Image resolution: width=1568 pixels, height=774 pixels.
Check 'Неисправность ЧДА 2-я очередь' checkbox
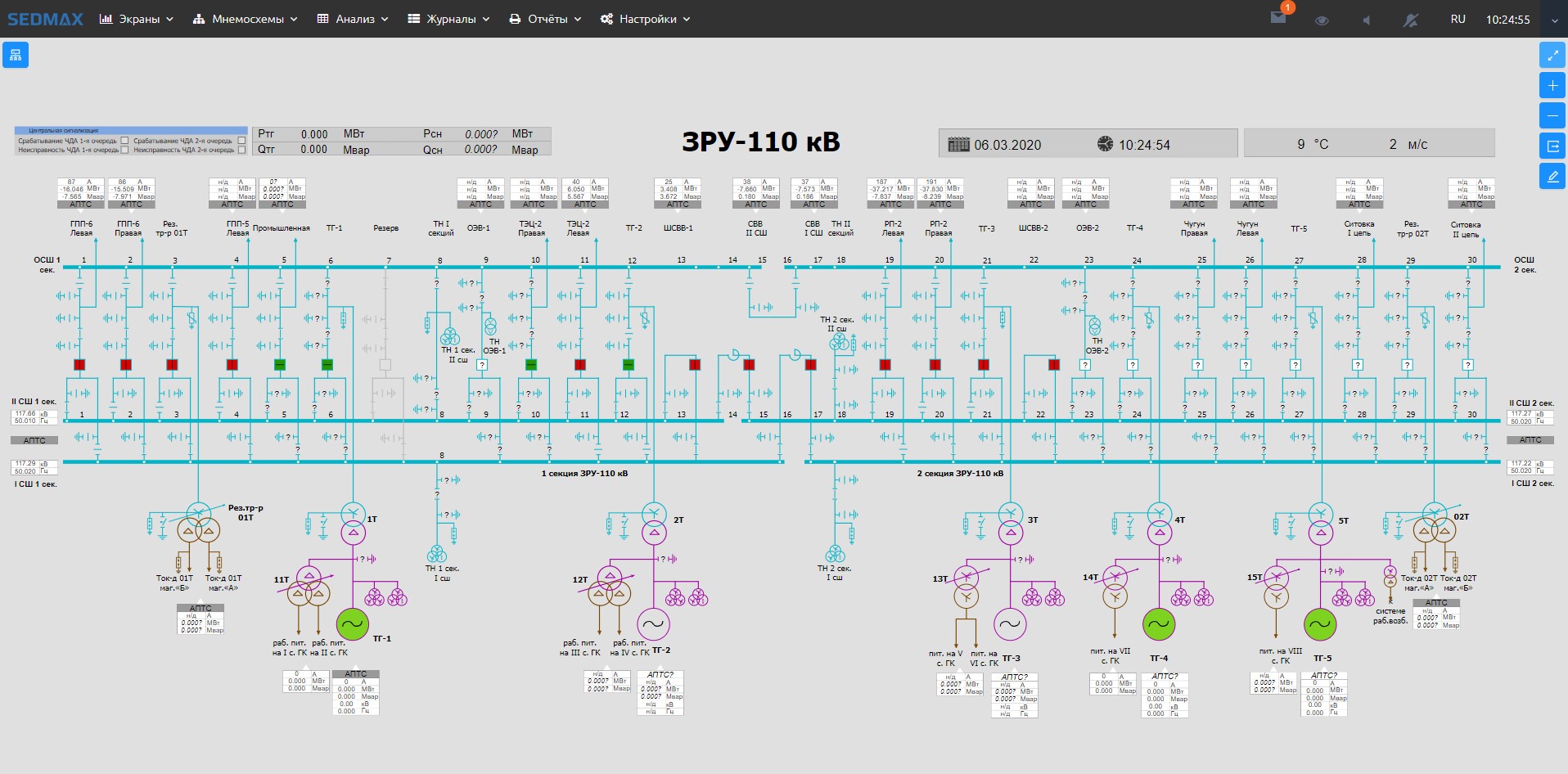click(241, 150)
